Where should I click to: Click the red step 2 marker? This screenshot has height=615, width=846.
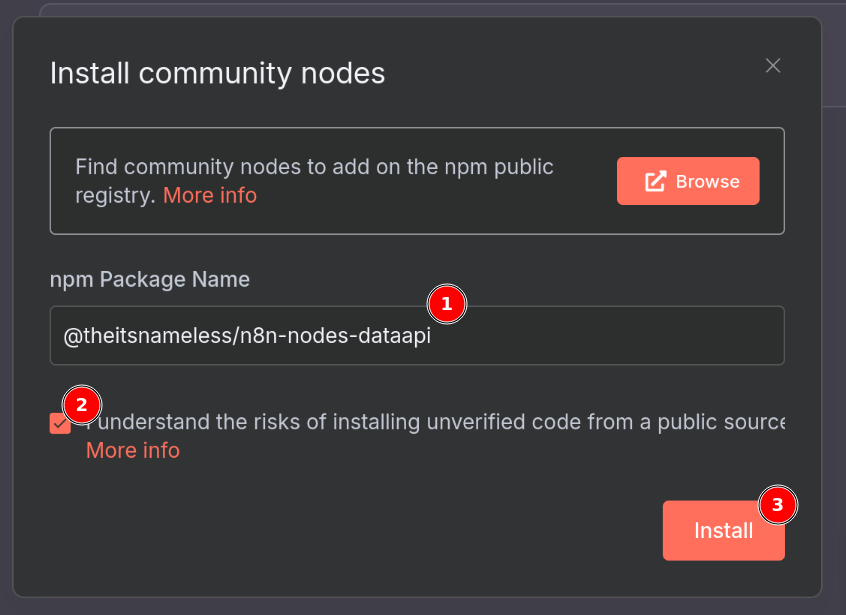[82, 405]
